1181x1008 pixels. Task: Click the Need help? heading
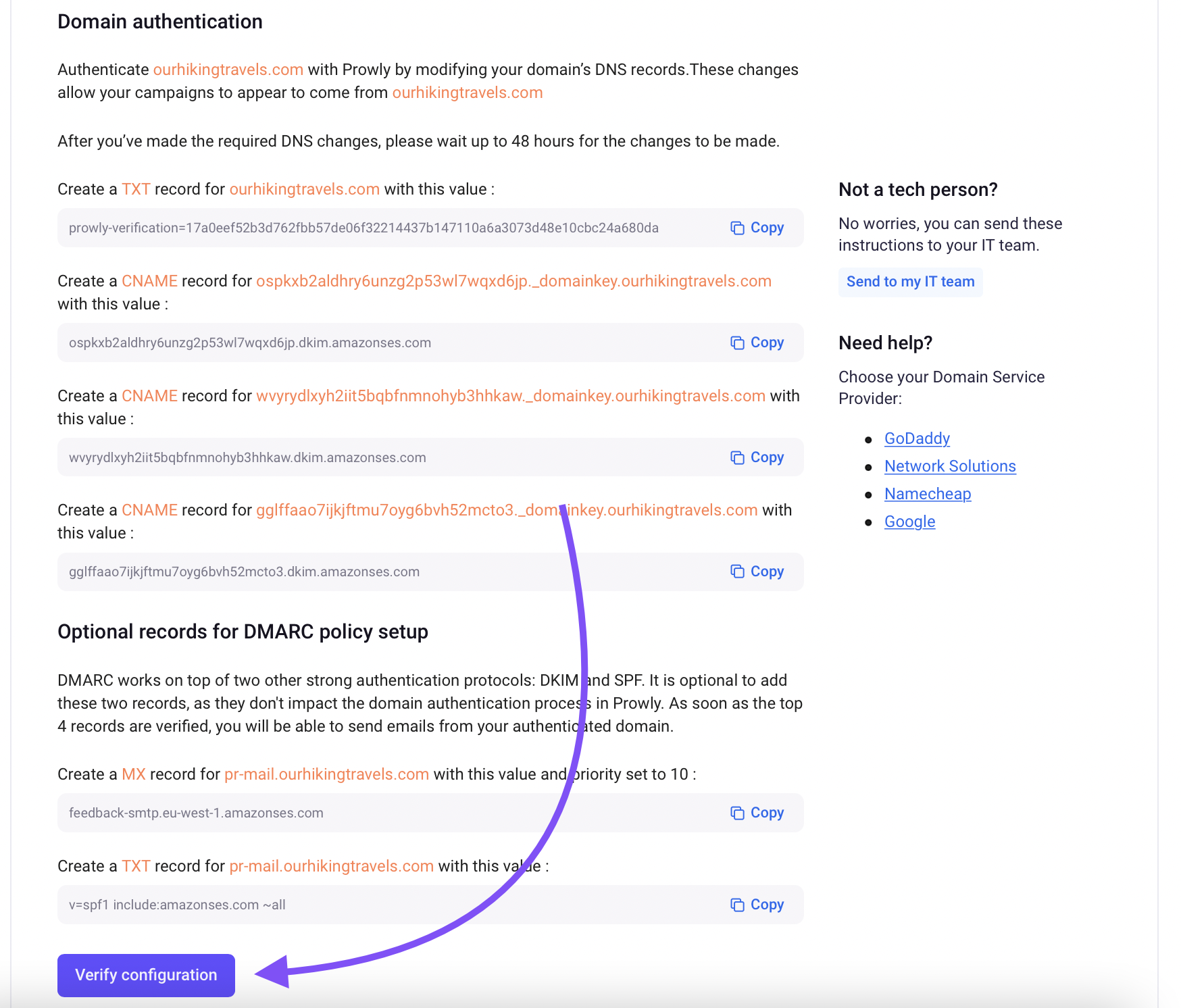tap(885, 343)
